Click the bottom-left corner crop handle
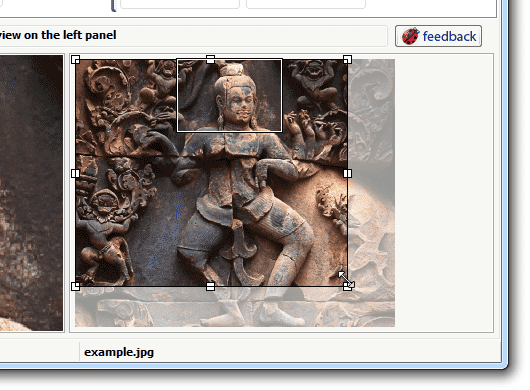 (x=76, y=286)
